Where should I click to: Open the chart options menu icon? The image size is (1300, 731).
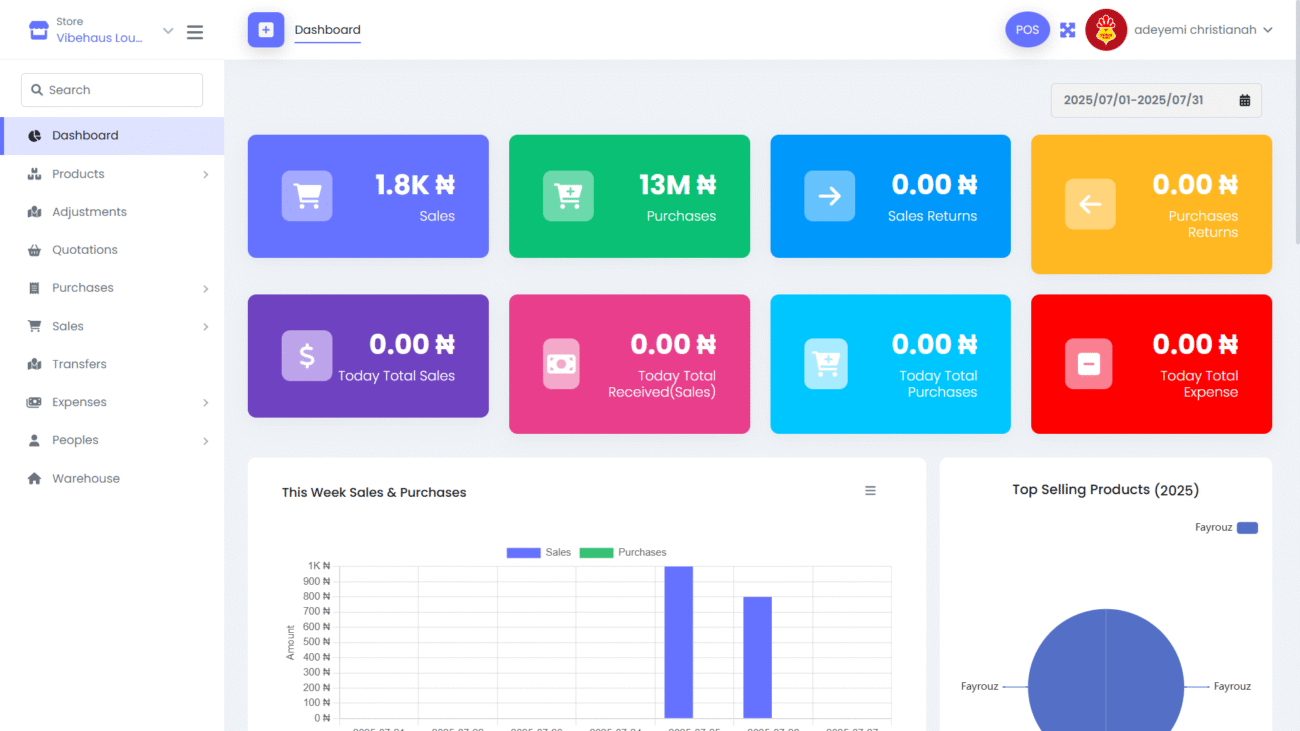click(870, 491)
